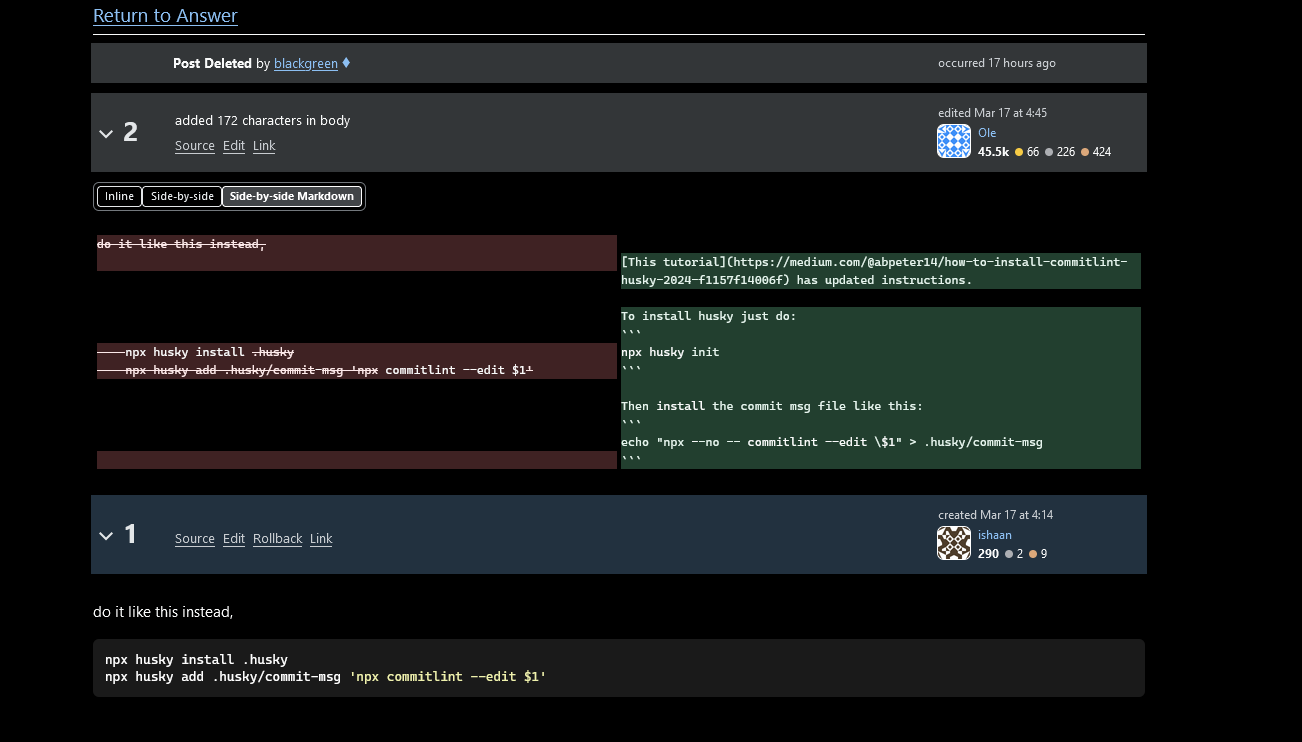Click revision number 2
The image size is (1302, 742).
130,132
